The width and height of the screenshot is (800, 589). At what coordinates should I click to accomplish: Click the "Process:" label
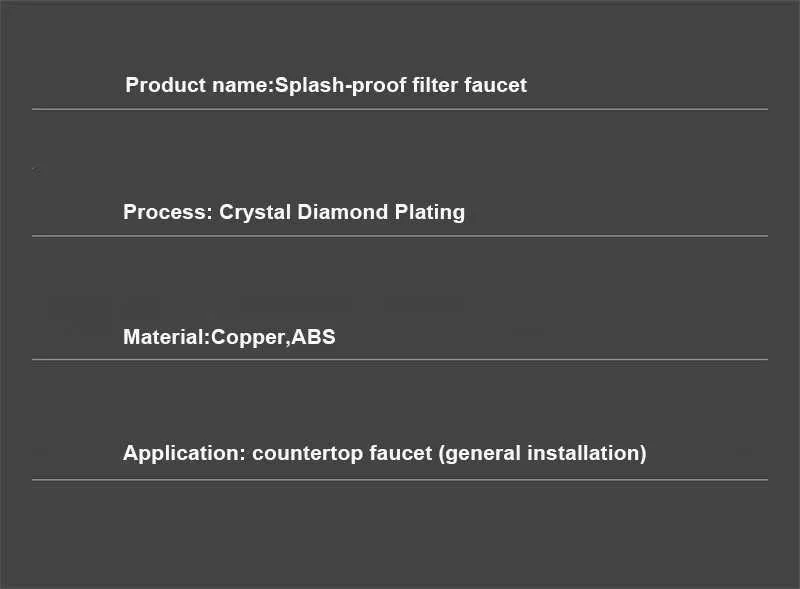(168, 212)
